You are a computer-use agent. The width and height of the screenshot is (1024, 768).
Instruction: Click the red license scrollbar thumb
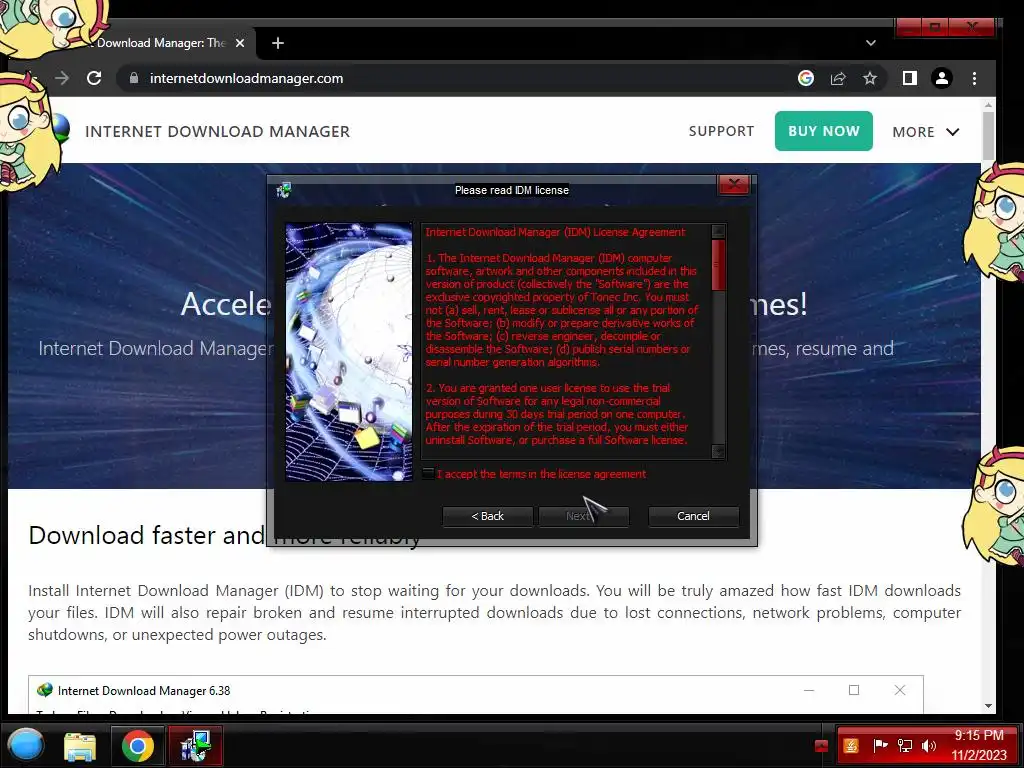[x=718, y=264]
